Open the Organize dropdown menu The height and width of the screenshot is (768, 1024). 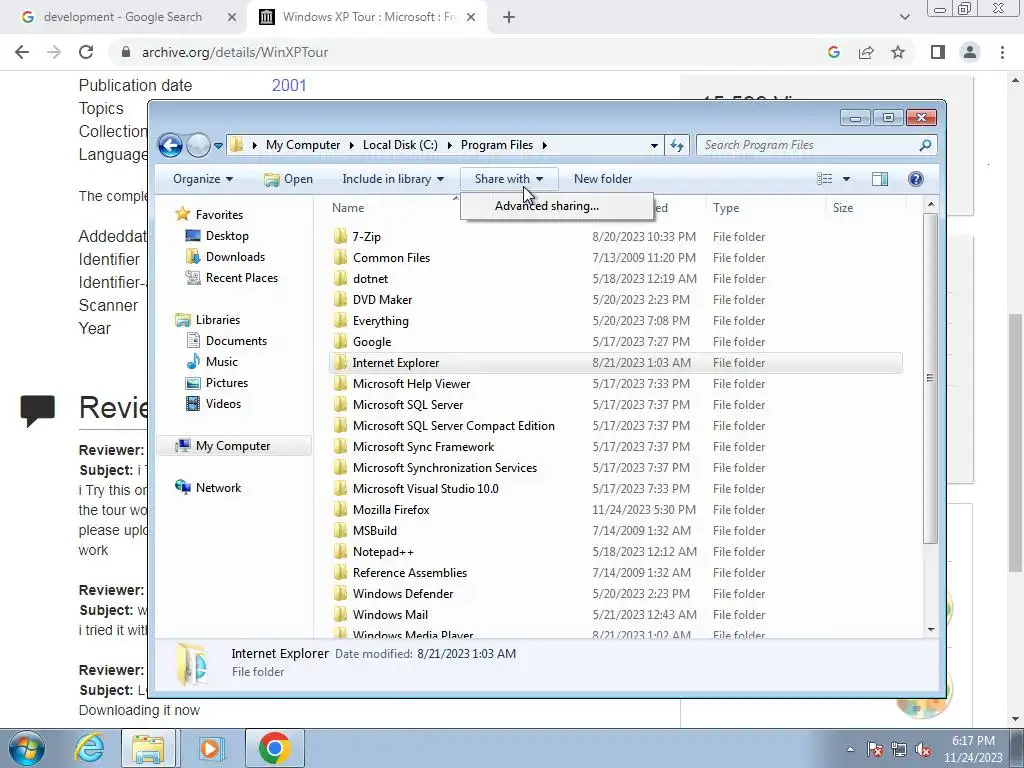coord(202,179)
